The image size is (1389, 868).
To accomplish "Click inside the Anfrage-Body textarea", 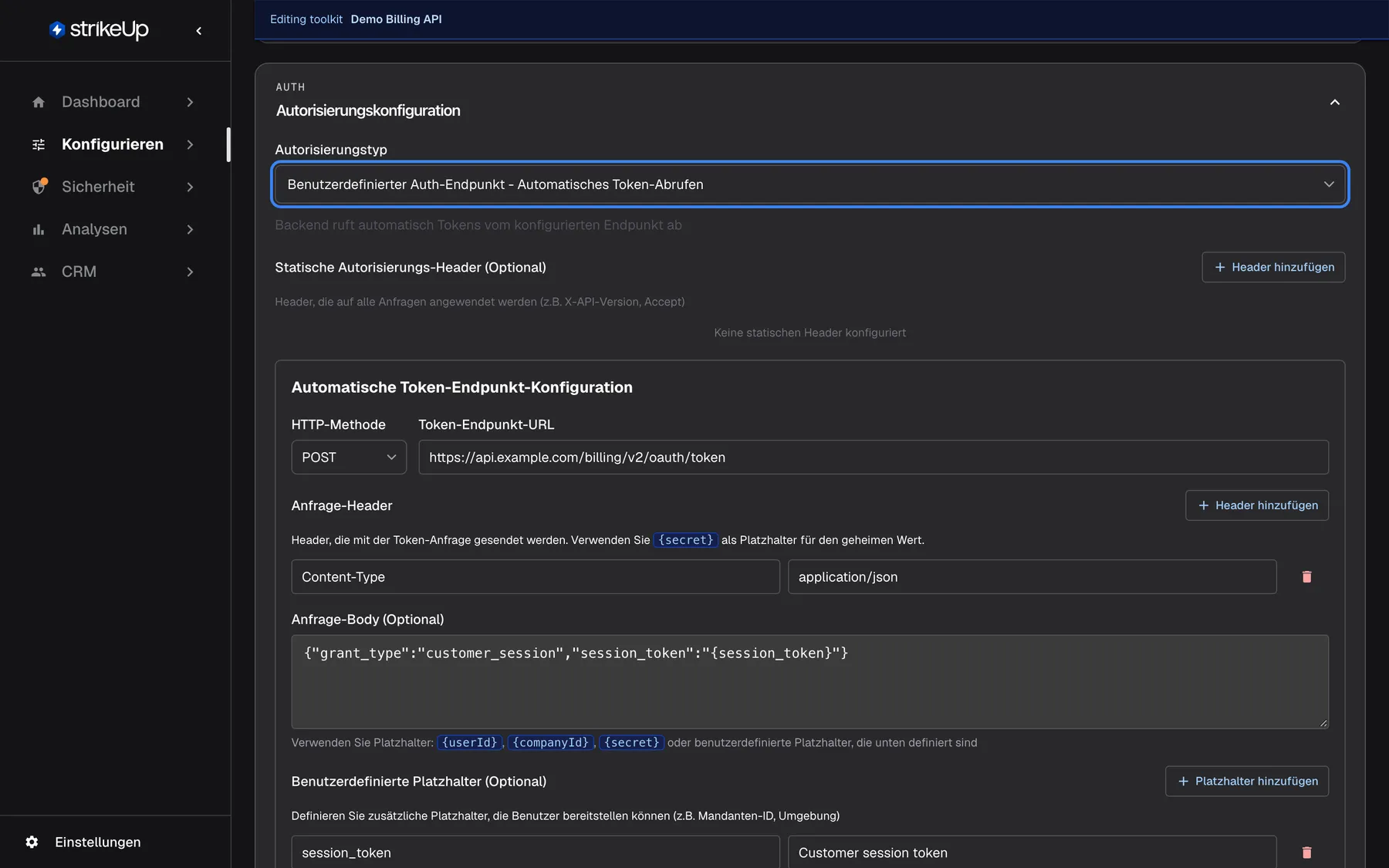I will tap(809, 682).
